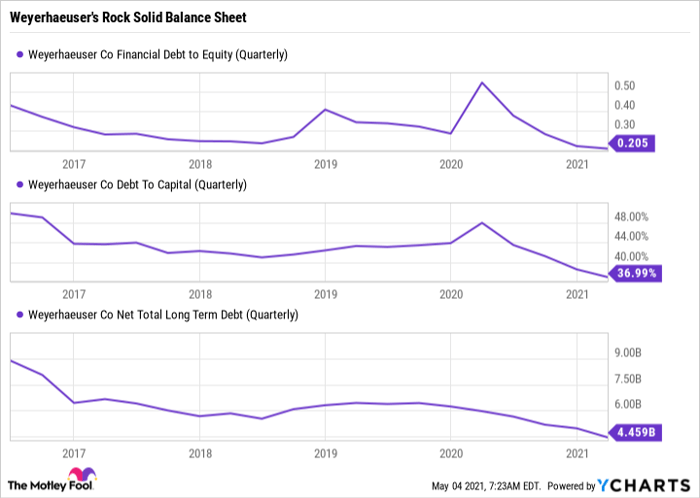Click the 2020 peak on the Debt to Equity line
Viewport: 700px width, 498px height.
pyautogui.click(x=484, y=83)
